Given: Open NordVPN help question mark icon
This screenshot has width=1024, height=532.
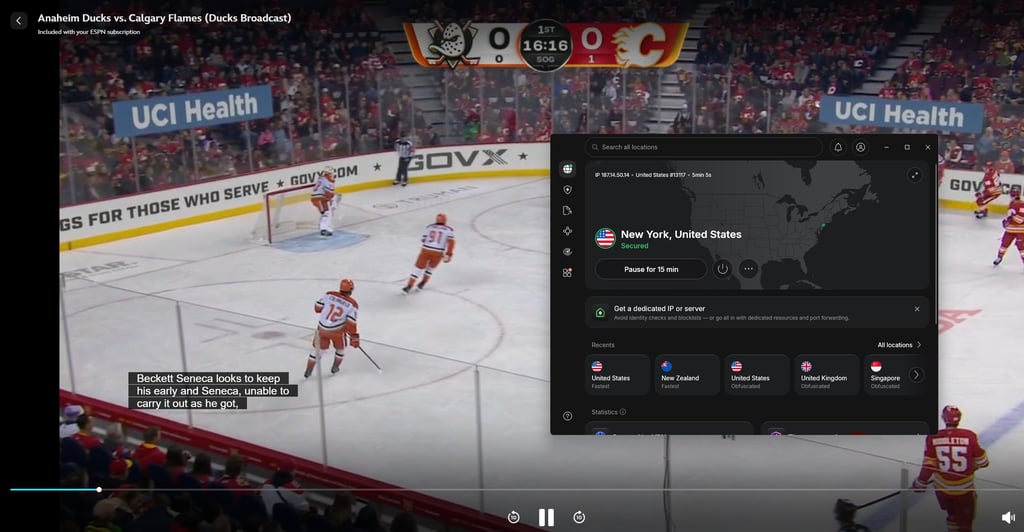Looking at the screenshot, I should click(x=568, y=416).
